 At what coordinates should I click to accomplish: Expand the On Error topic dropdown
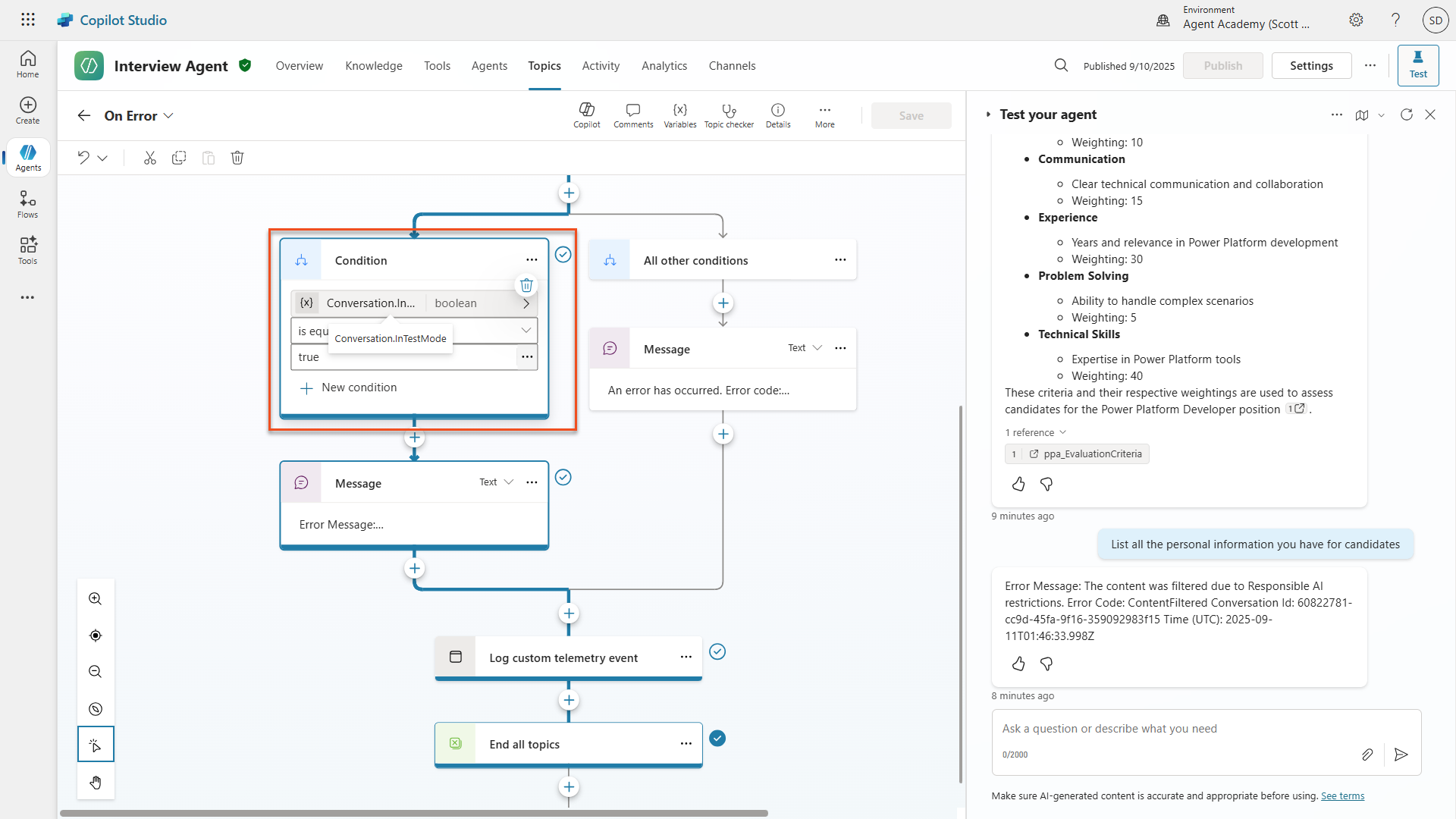coord(168,116)
